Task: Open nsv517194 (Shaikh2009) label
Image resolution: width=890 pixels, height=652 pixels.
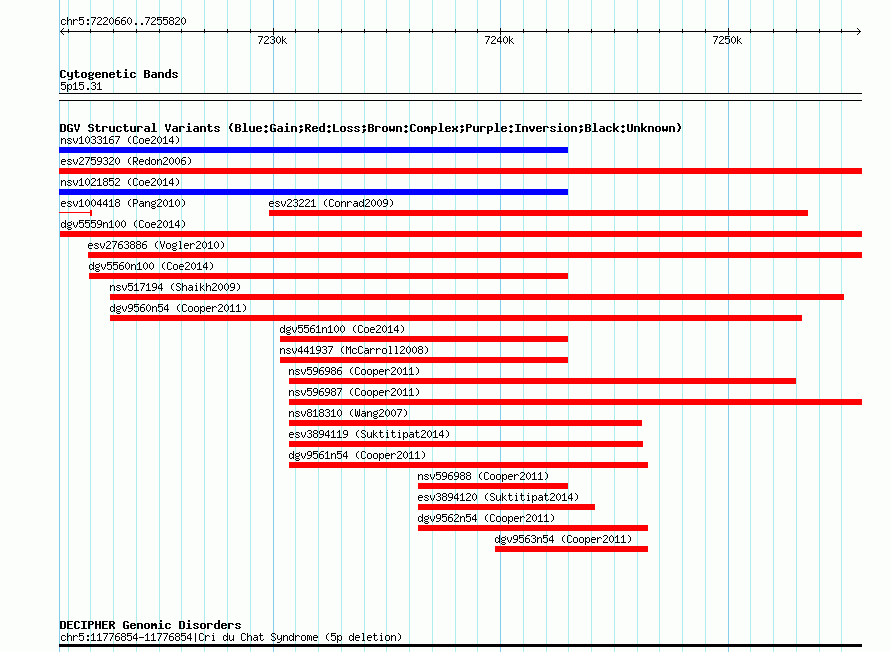Action: coord(175,287)
